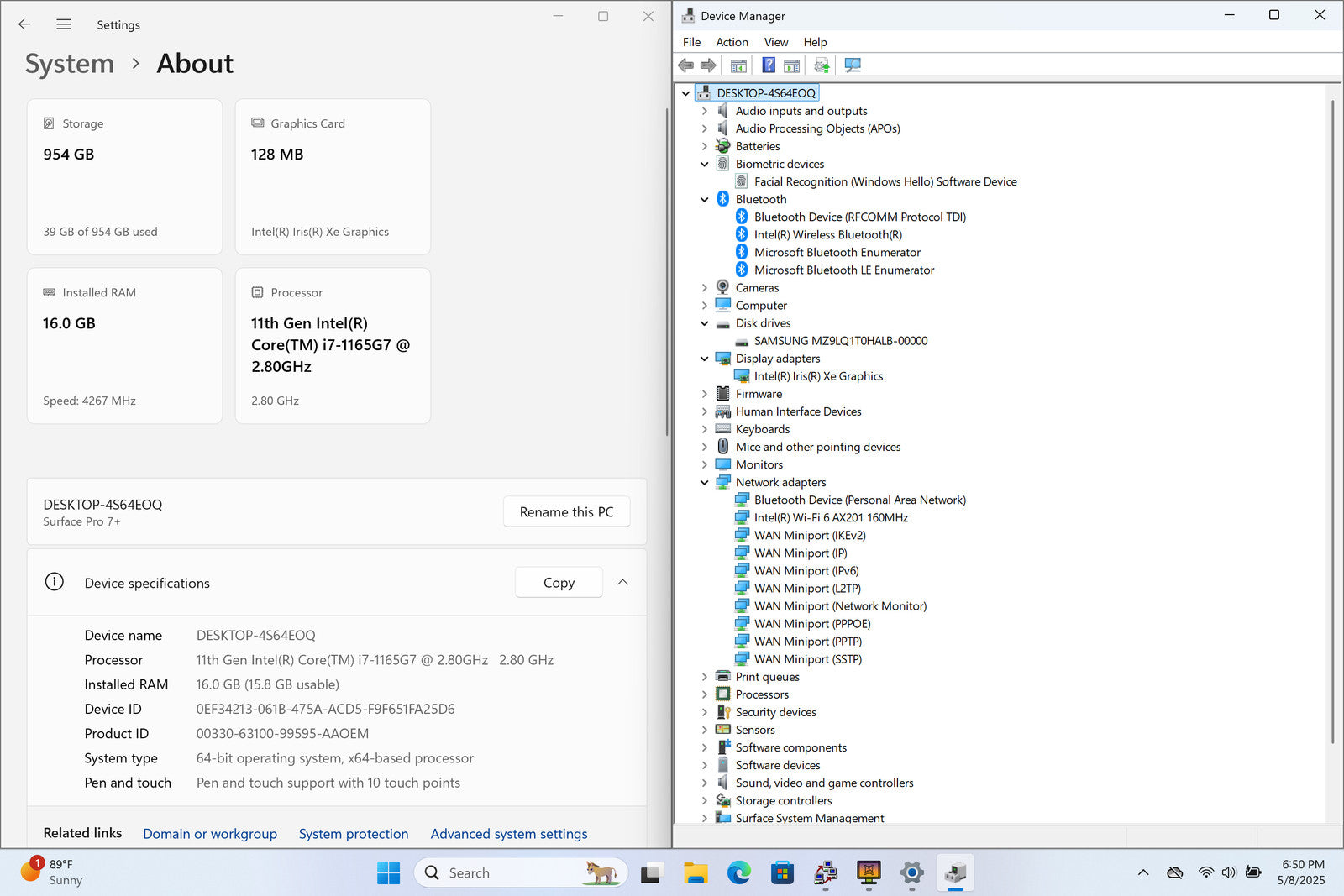Click the taskbar Search box
Image resolution: width=1344 pixels, height=896 pixels.
pos(521,873)
